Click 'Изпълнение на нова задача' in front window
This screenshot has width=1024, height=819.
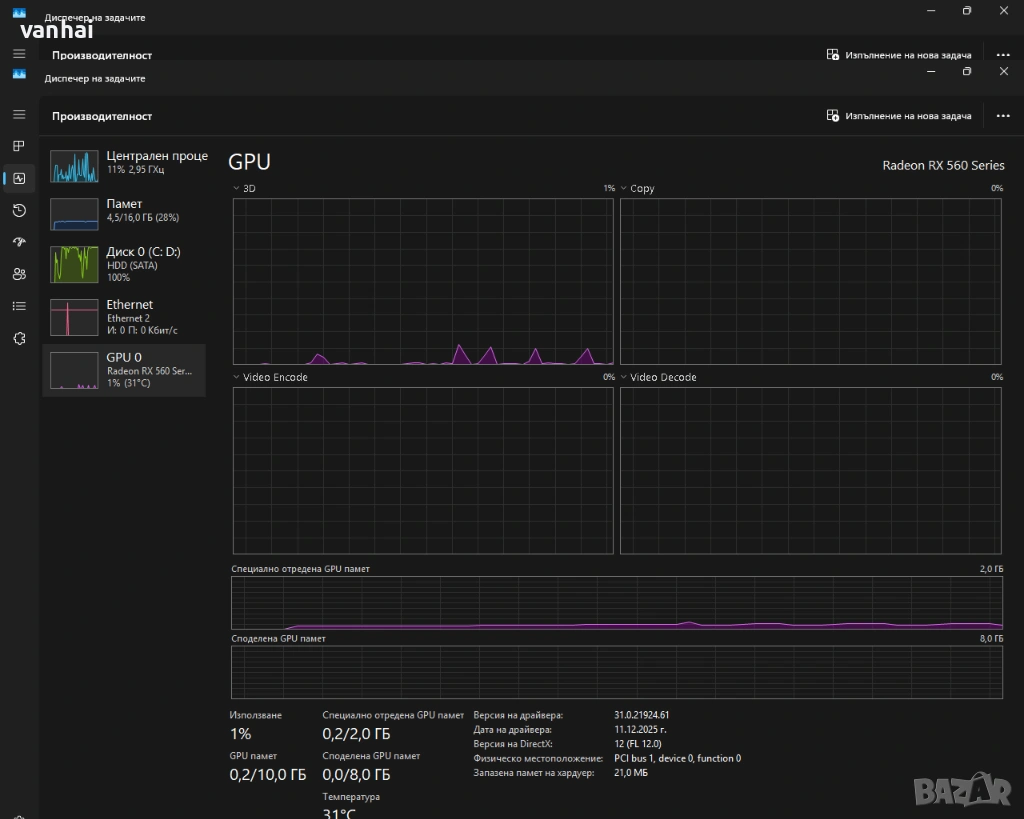898,116
